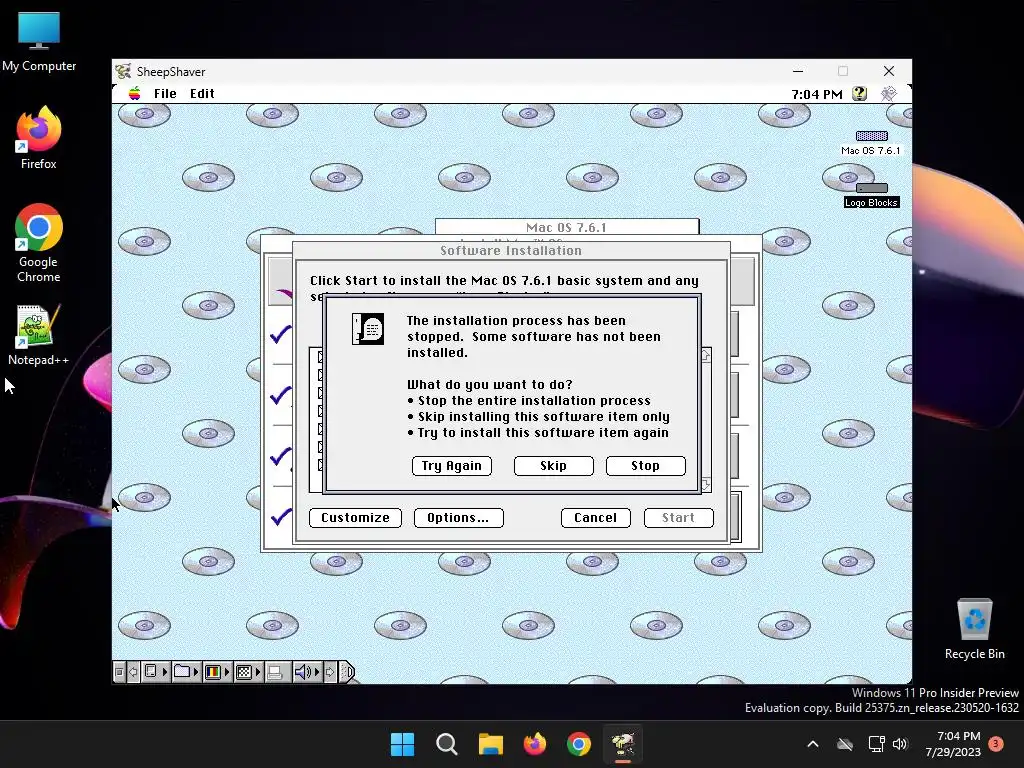The image size is (1024, 768).
Task: Open the Monitor Resolution module in Control Strip
Action: (248, 672)
